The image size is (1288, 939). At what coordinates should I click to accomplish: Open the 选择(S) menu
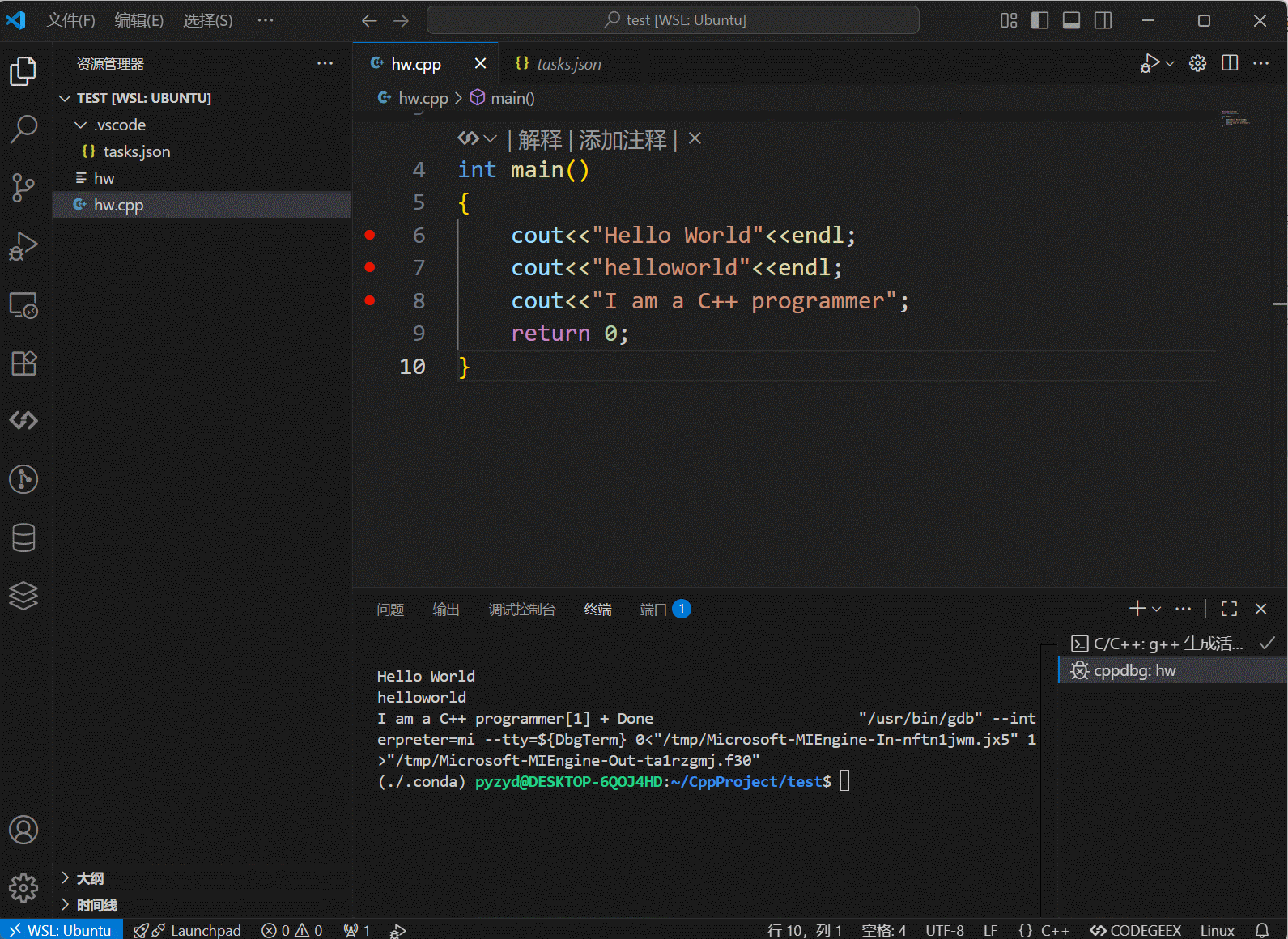(x=207, y=20)
